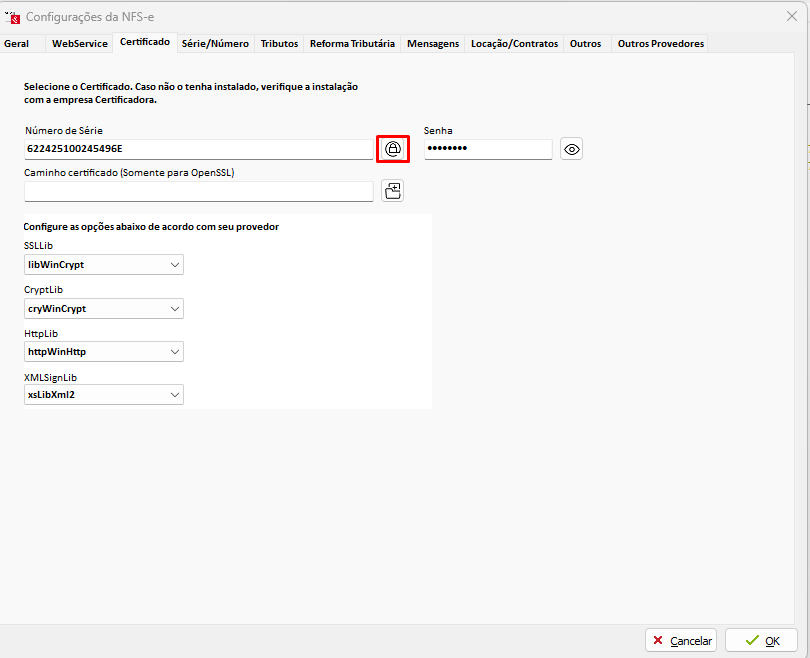Click the 'SSLLib' label
The height and width of the screenshot is (658, 810).
coord(38,245)
